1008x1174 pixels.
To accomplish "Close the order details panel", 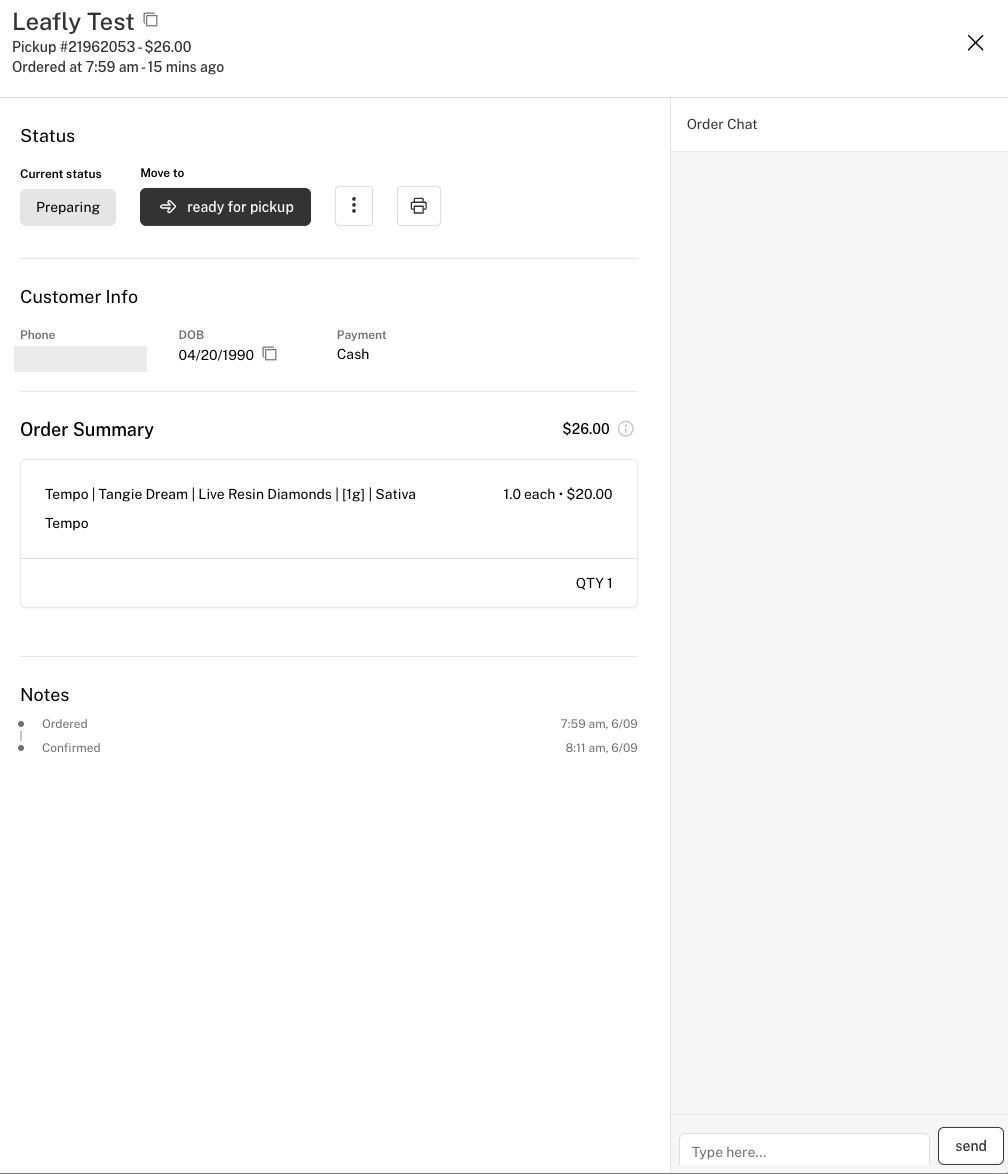I will pyautogui.click(x=975, y=43).
